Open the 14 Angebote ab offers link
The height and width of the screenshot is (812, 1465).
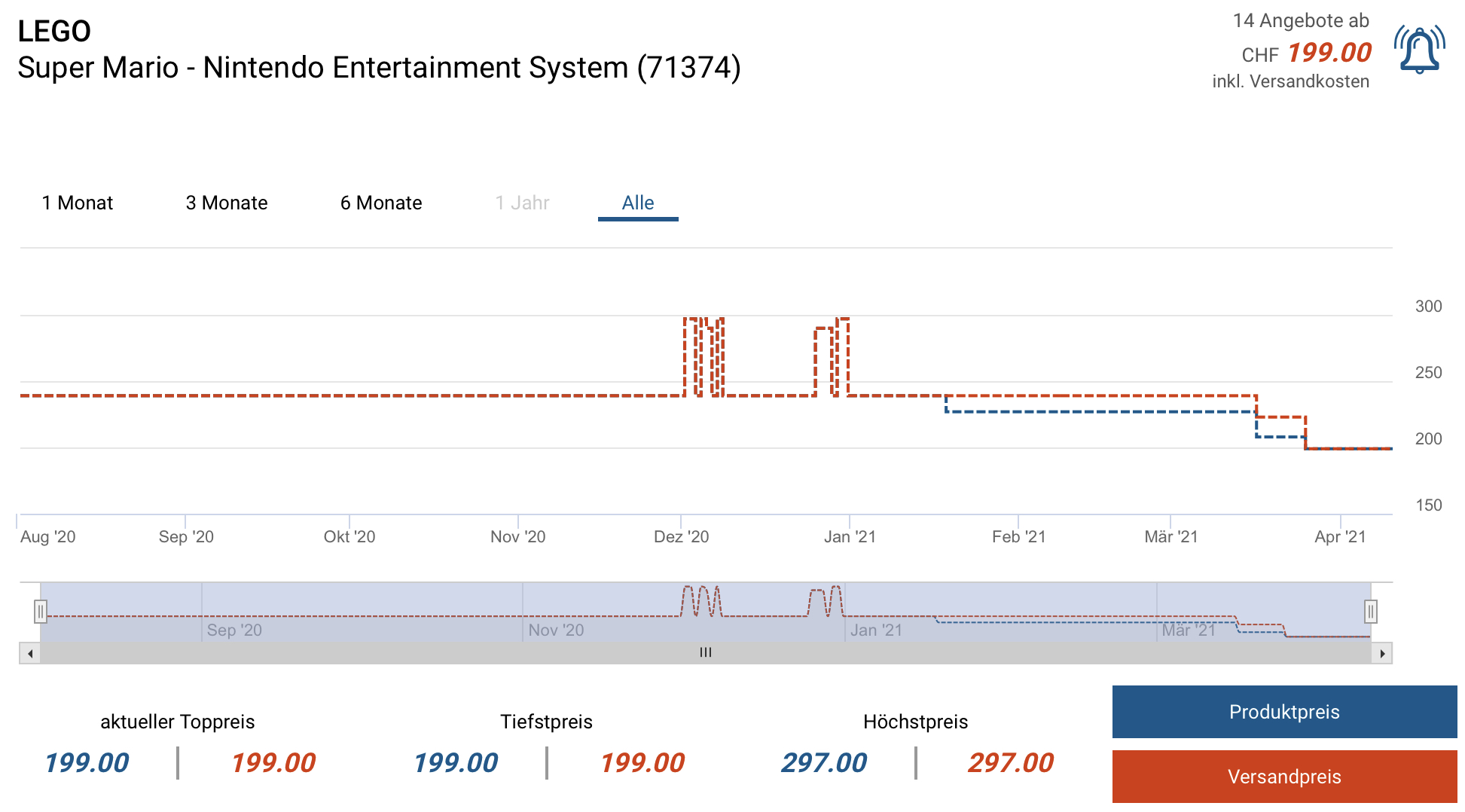pyautogui.click(x=1301, y=21)
